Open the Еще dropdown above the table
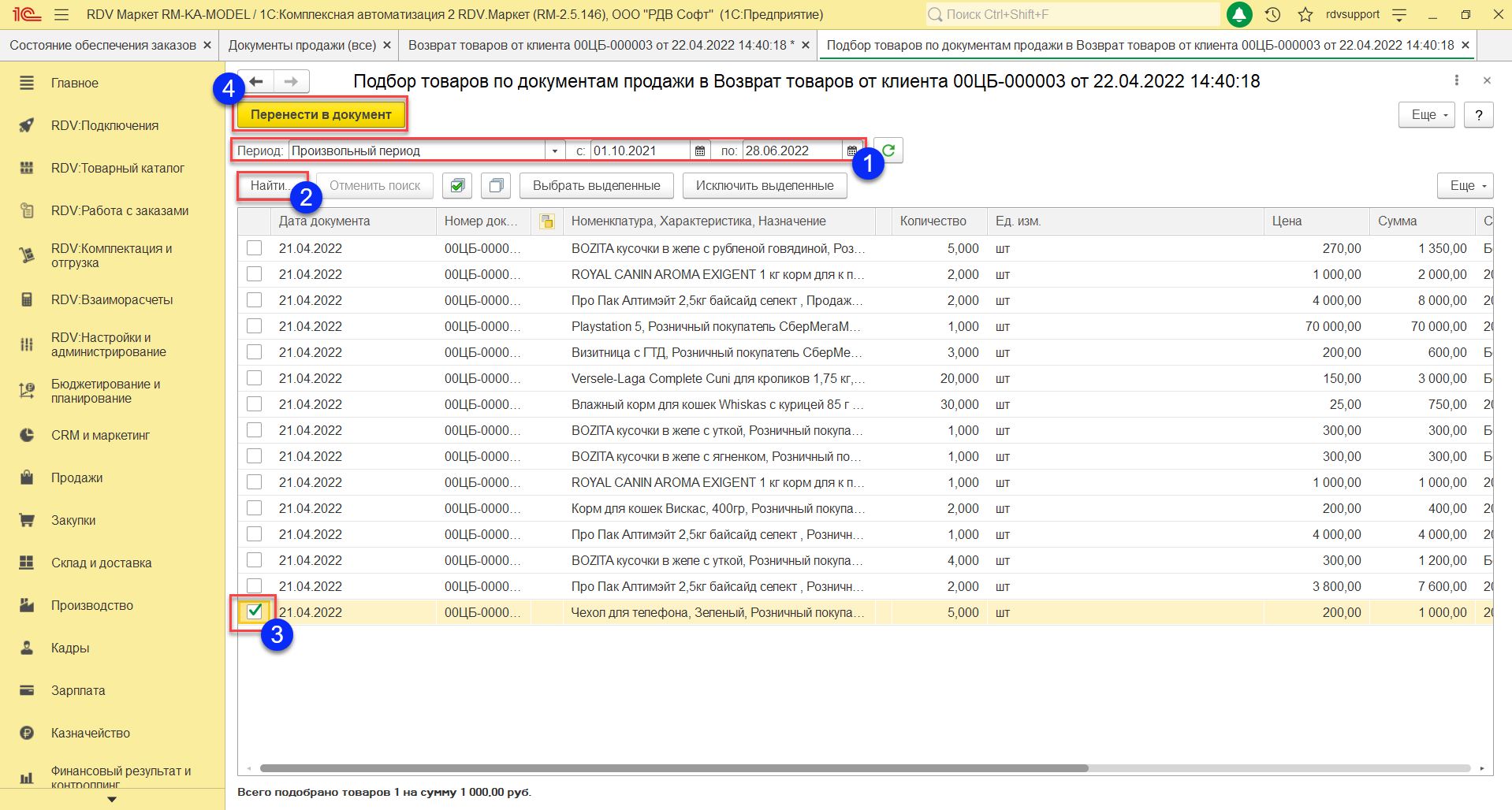This screenshot has height=810, width=1512. (1465, 186)
